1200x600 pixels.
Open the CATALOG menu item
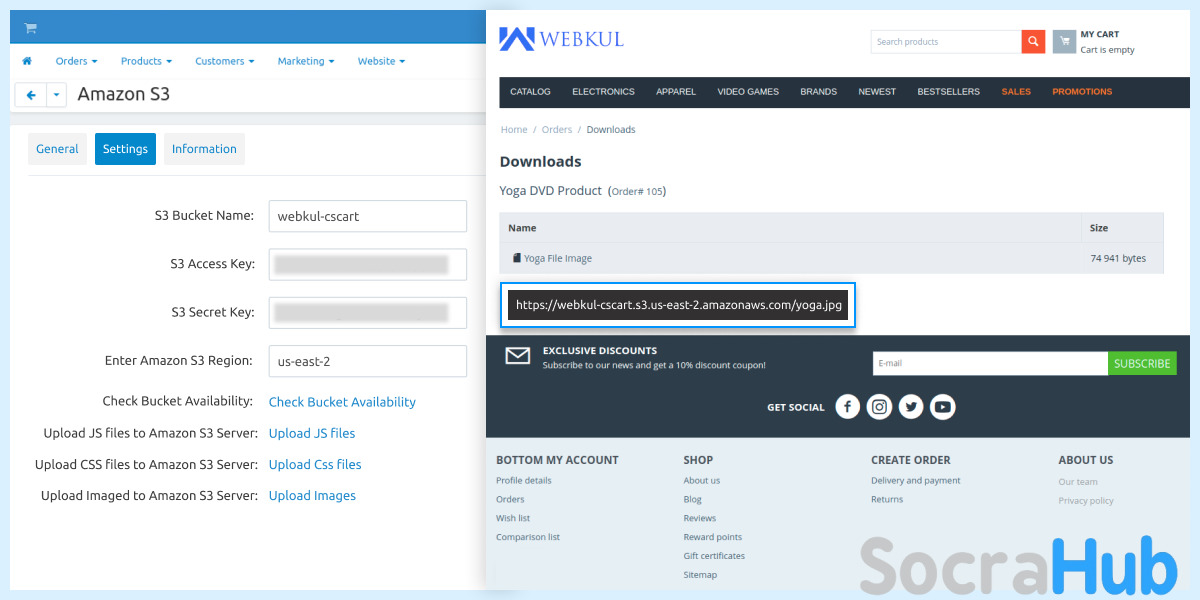[x=530, y=92]
